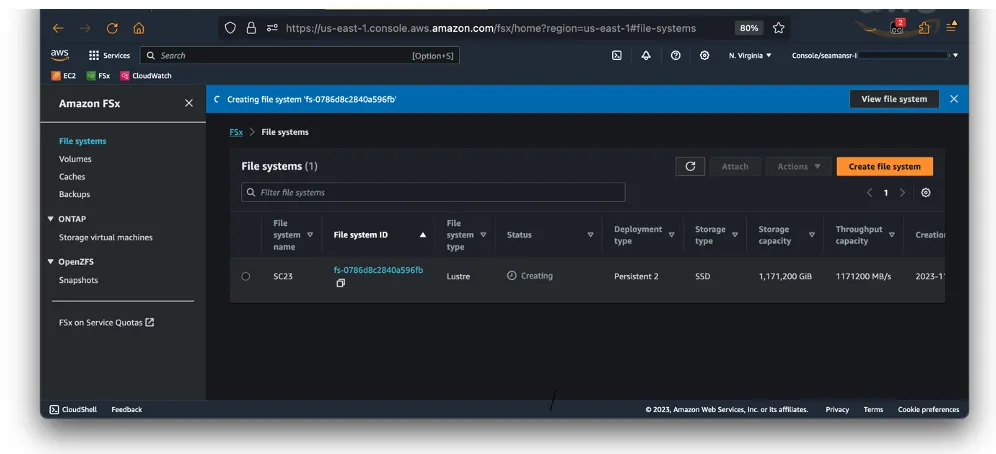Image resolution: width=996 pixels, height=454 pixels.
Task: Open FSx on Service Quotas link
Action: (106, 323)
